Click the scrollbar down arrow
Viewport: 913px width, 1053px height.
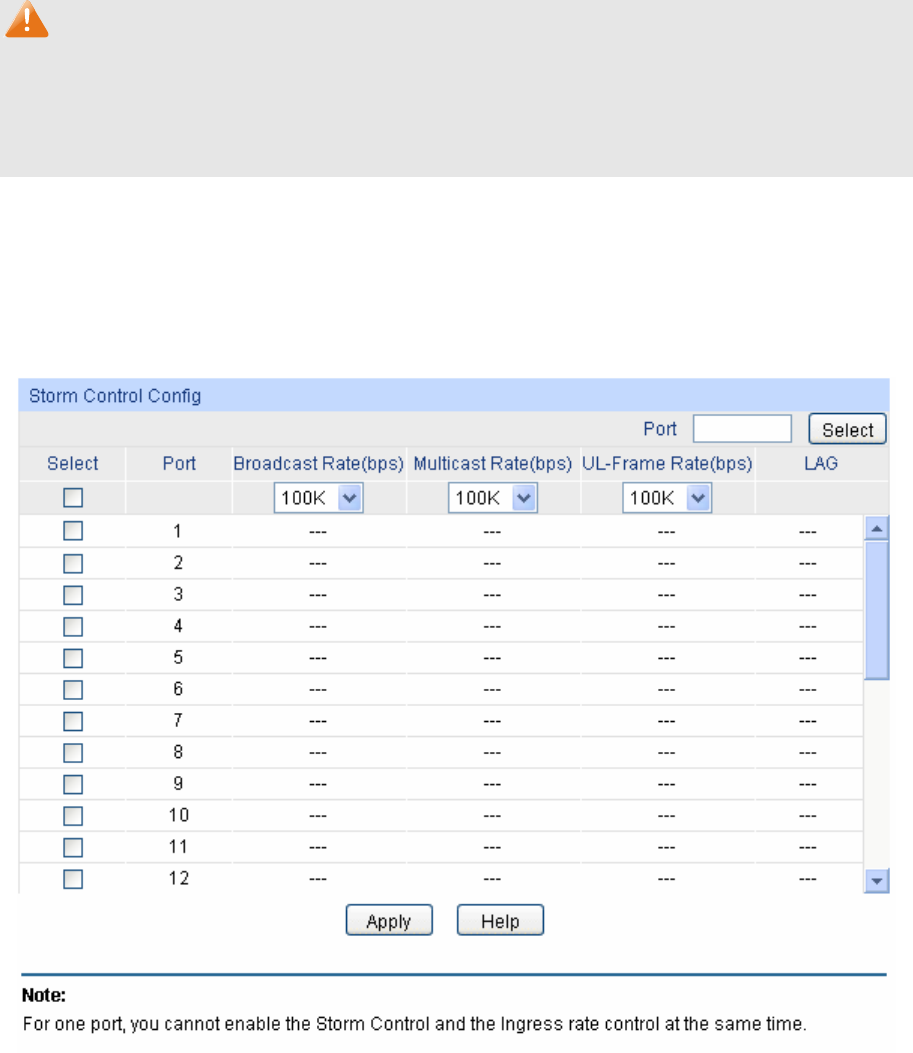coord(877,880)
